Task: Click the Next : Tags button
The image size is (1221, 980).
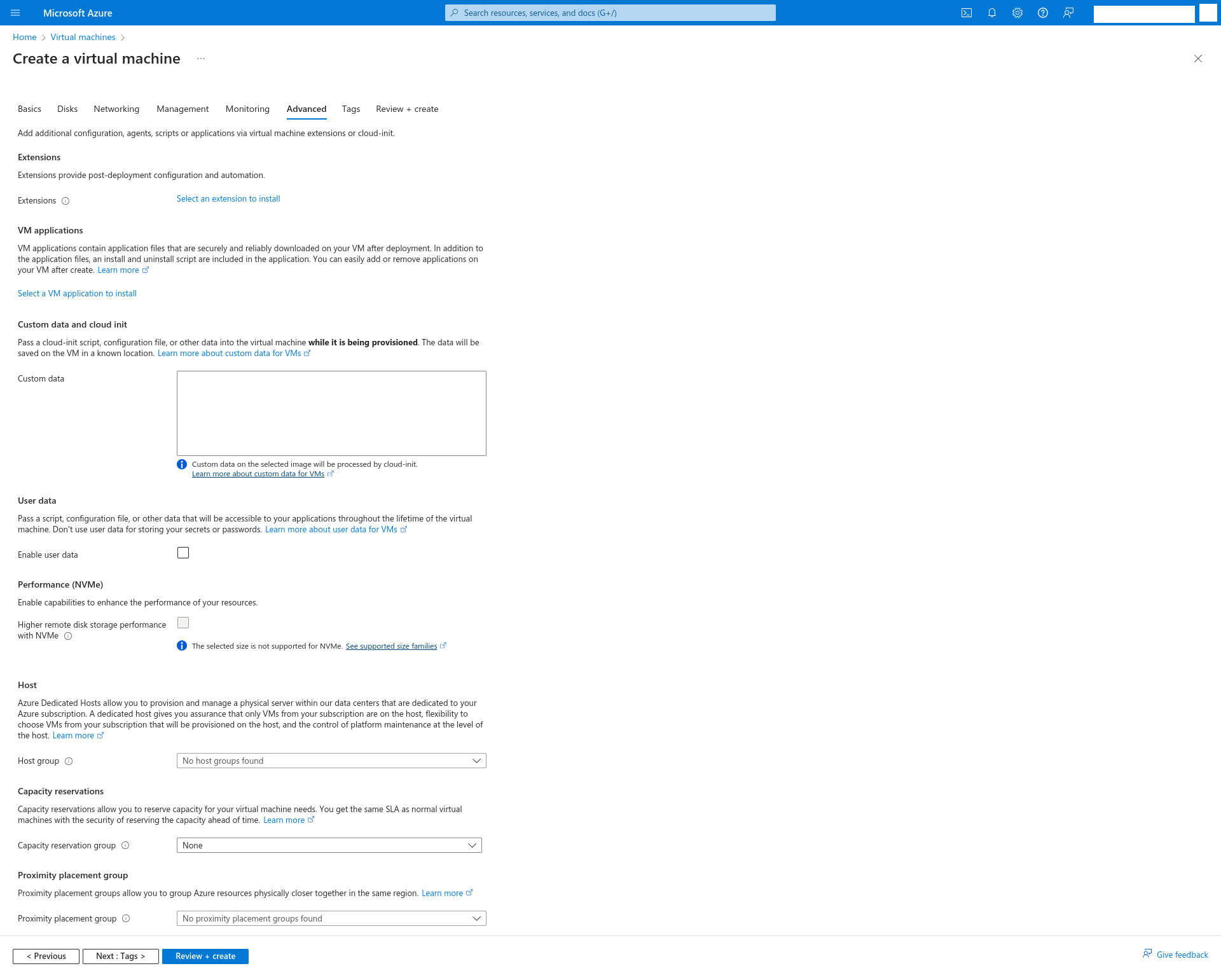Action: [120, 956]
